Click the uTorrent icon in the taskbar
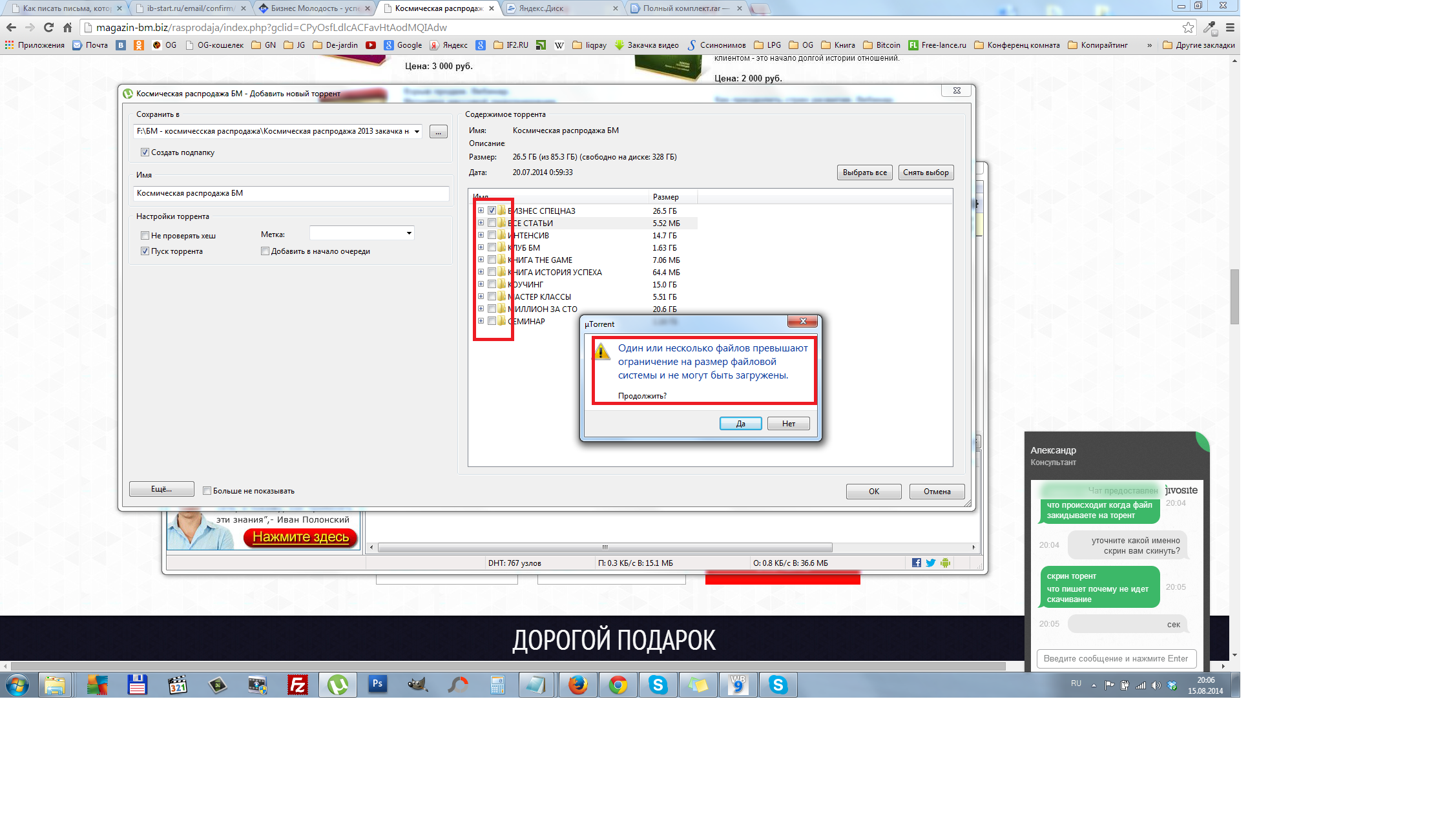Image resolution: width=1456 pixels, height=832 pixels. (x=337, y=685)
